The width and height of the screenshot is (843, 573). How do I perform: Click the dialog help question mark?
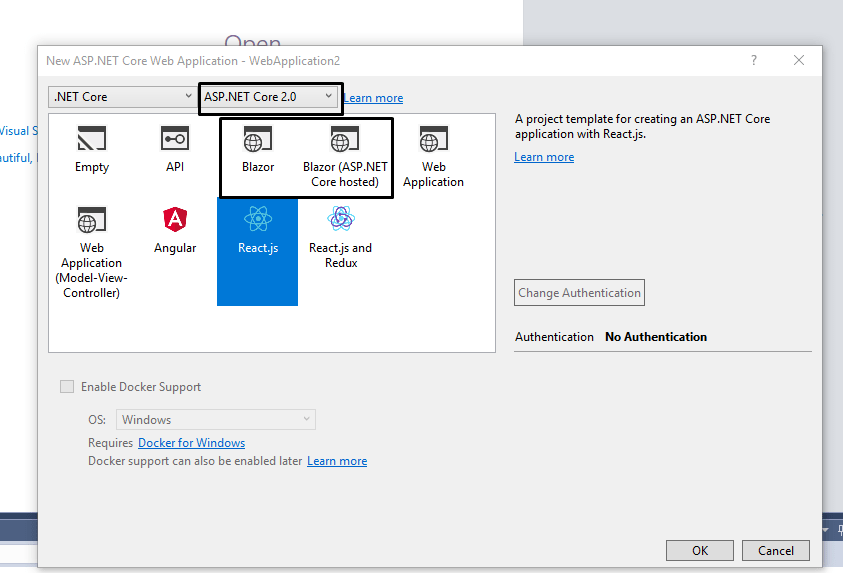point(754,60)
